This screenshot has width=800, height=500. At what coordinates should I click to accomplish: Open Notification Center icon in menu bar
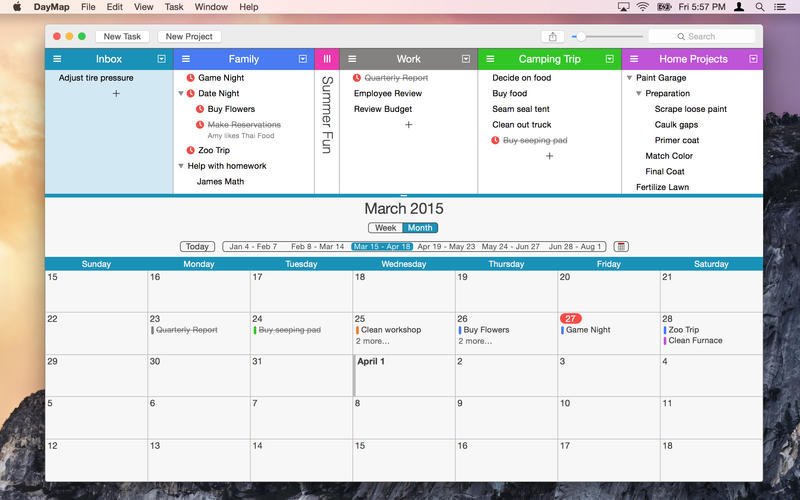pos(780,7)
